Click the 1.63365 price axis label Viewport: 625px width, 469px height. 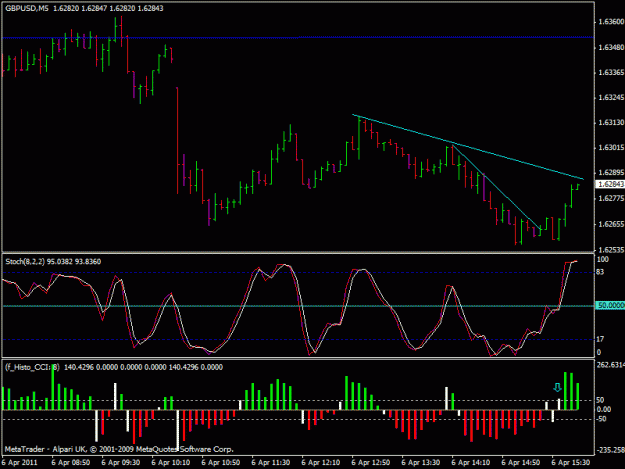coord(611,73)
